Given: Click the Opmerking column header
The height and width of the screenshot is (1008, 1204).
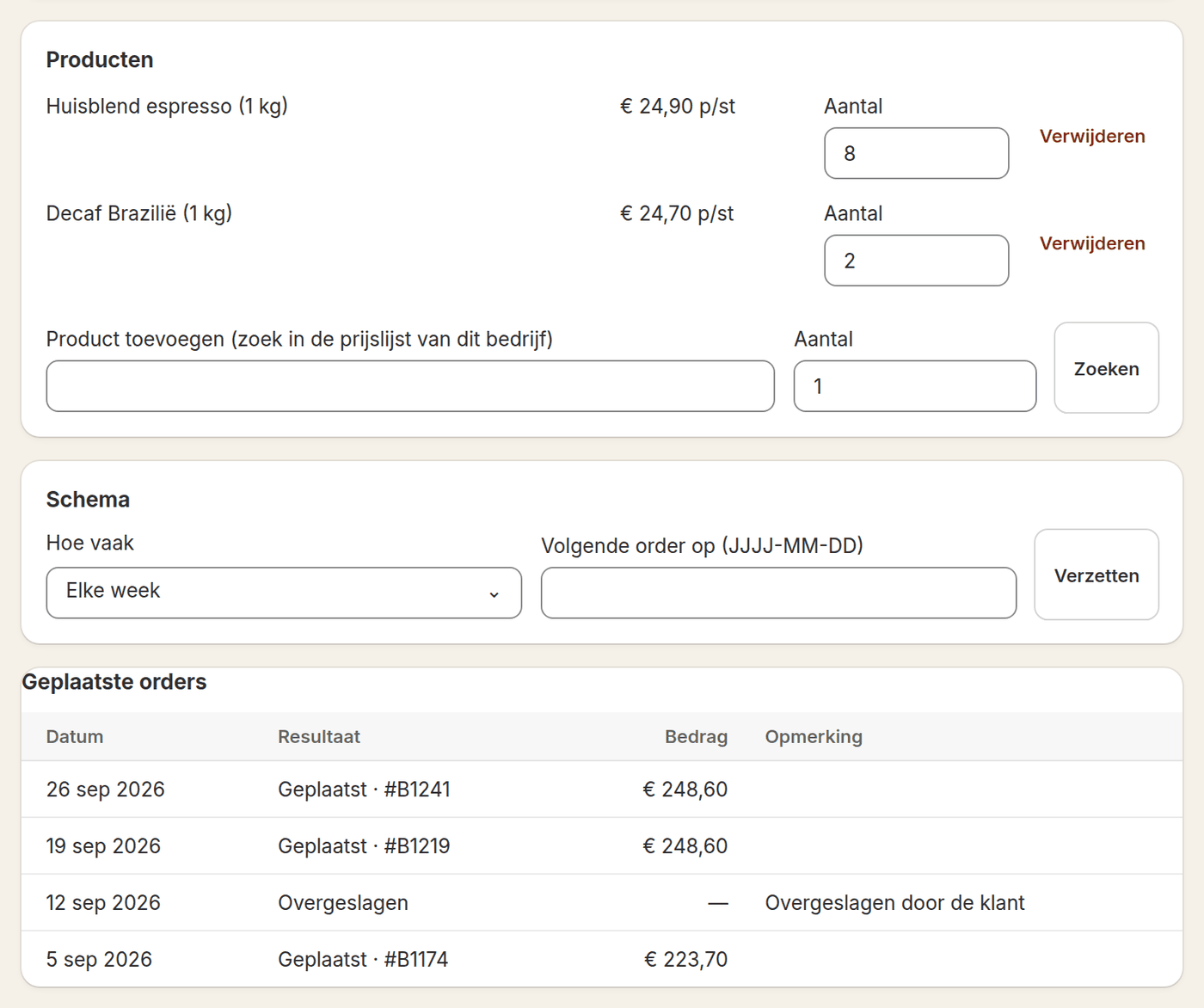Looking at the screenshot, I should (814, 737).
